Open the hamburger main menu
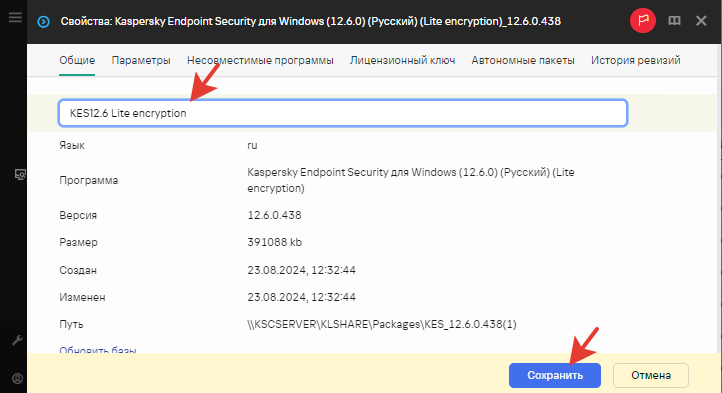 (15, 18)
